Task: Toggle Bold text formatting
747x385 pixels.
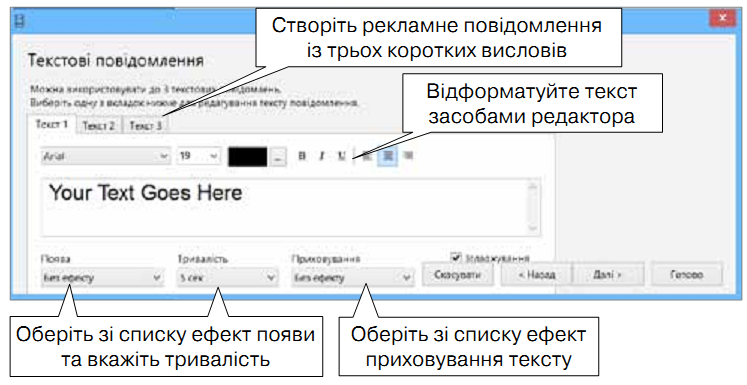Action: pyautogui.click(x=302, y=156)
